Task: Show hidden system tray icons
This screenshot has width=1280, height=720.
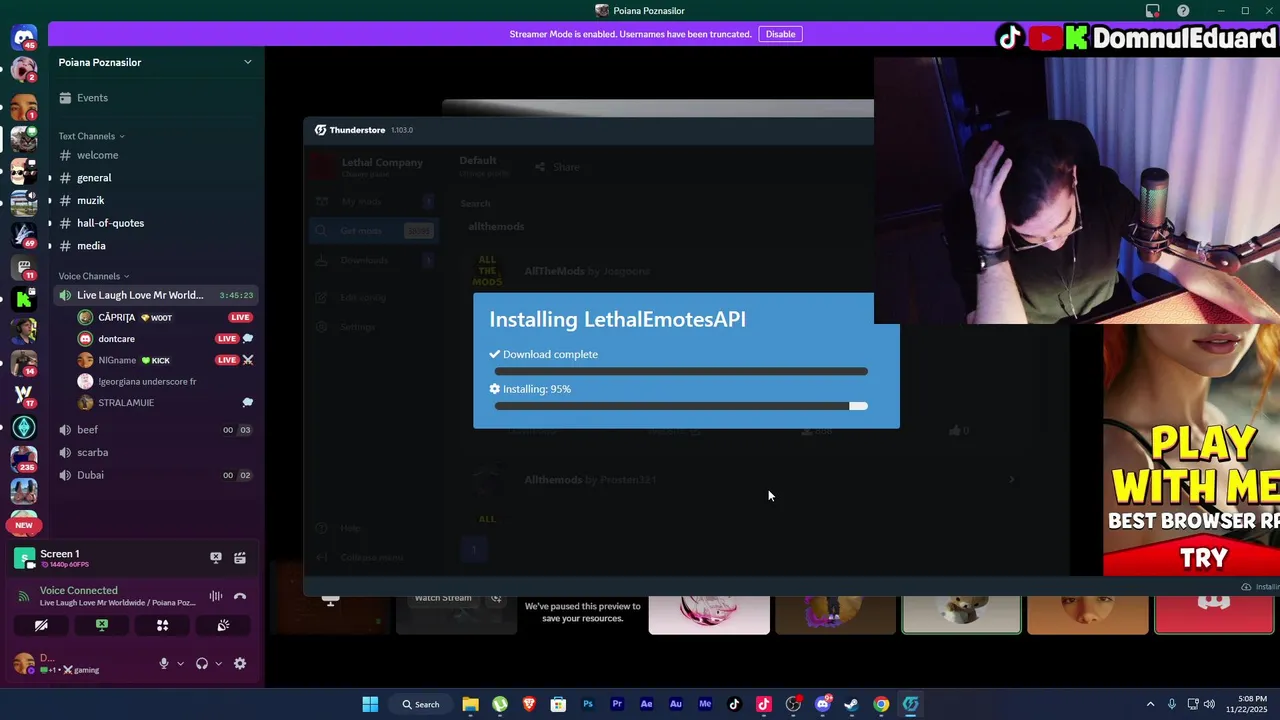Action: click(x=1150, y=704)
